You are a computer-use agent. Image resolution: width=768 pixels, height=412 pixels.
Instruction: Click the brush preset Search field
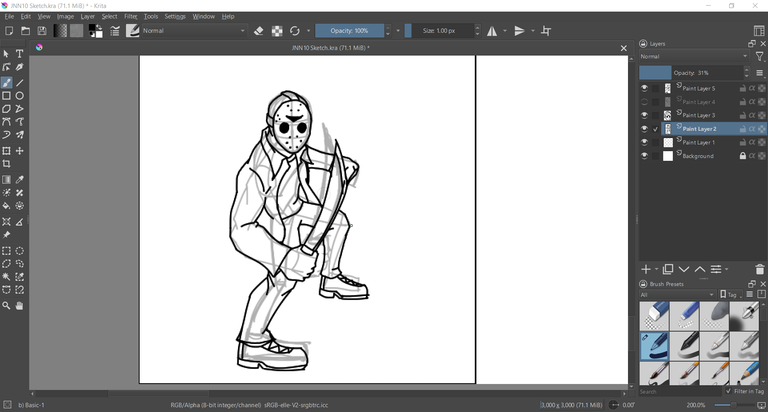(680, 391)
